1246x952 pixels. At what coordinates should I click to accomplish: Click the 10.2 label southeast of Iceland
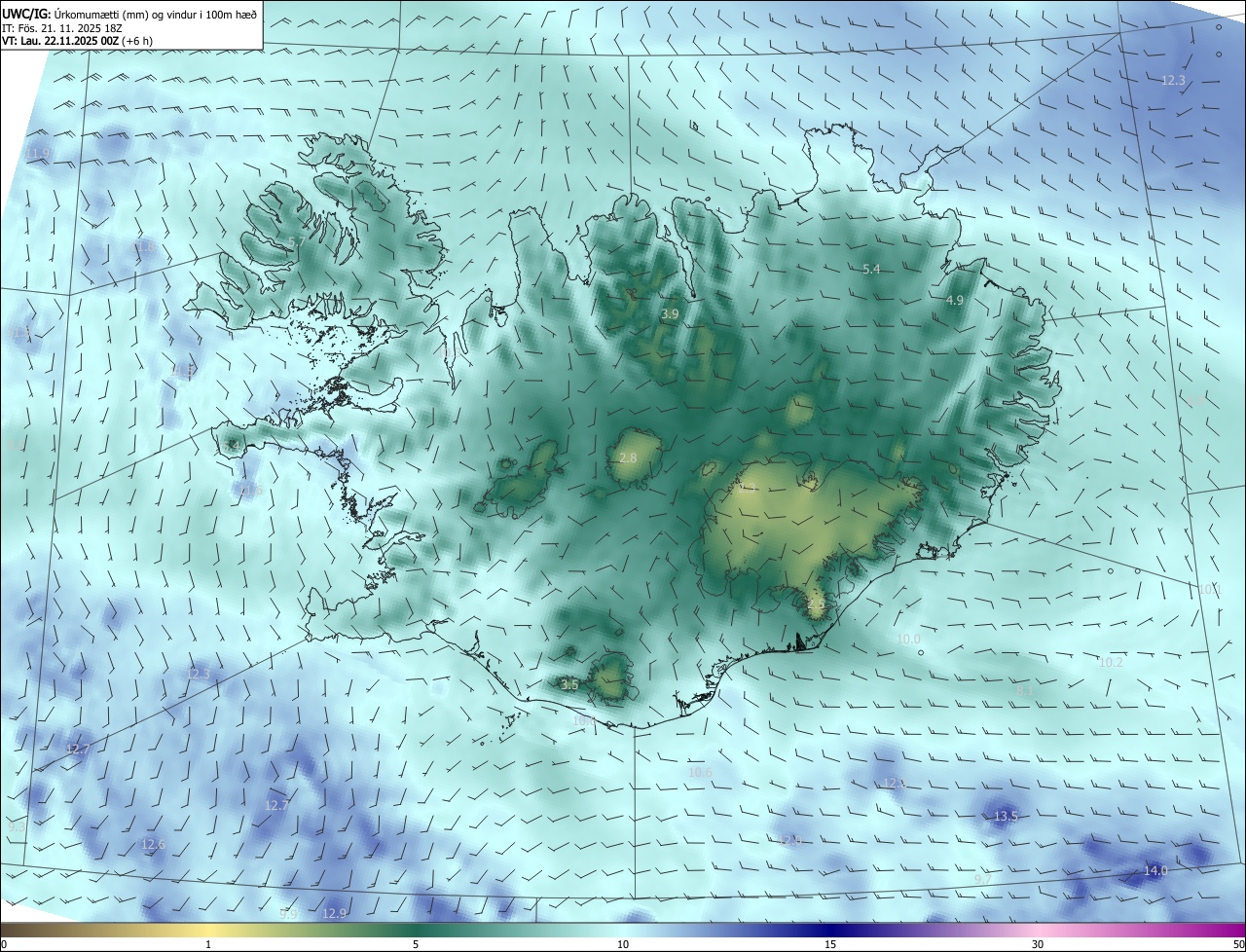(1111, 662)
